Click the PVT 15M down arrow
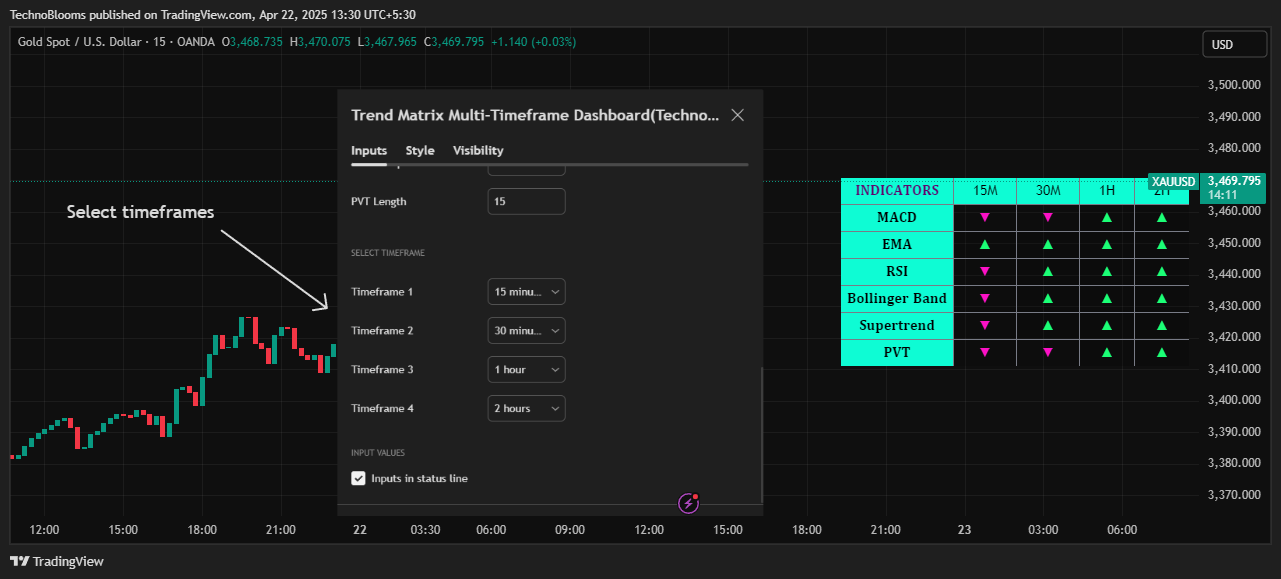Viewport: 1281px width, 579px height. coord(985,352)
